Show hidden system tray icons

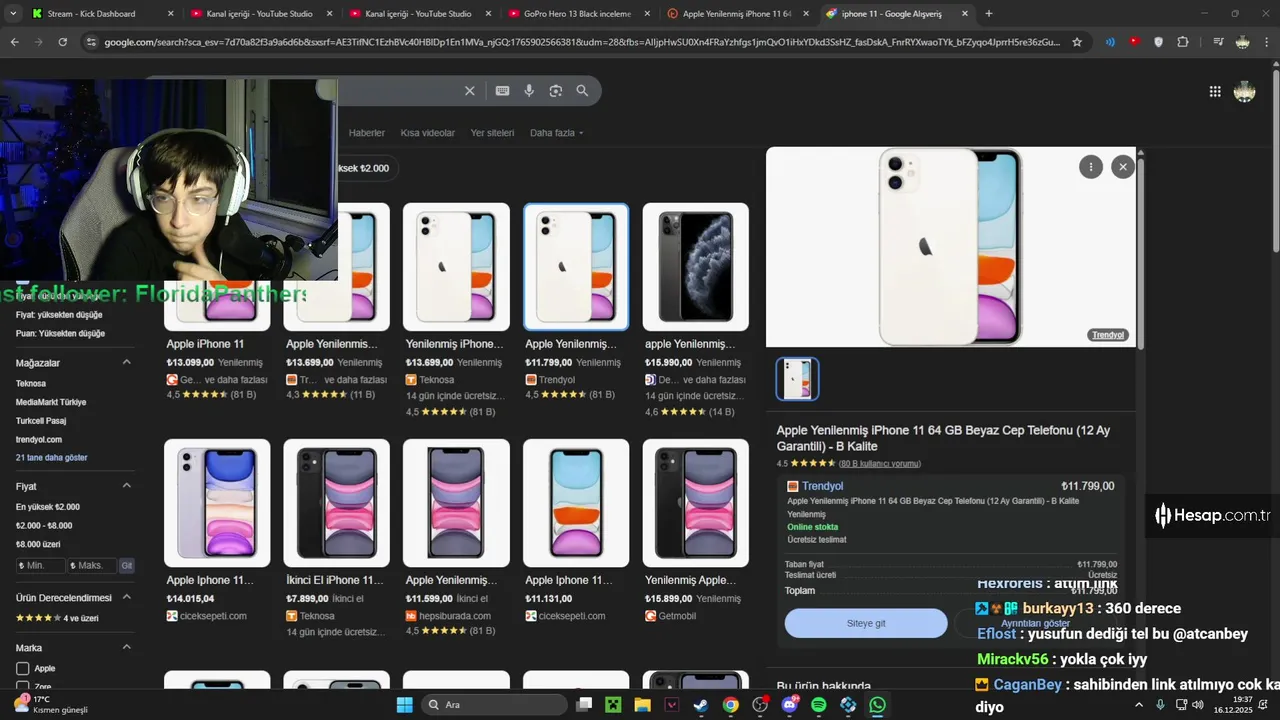pos(1139,705)
